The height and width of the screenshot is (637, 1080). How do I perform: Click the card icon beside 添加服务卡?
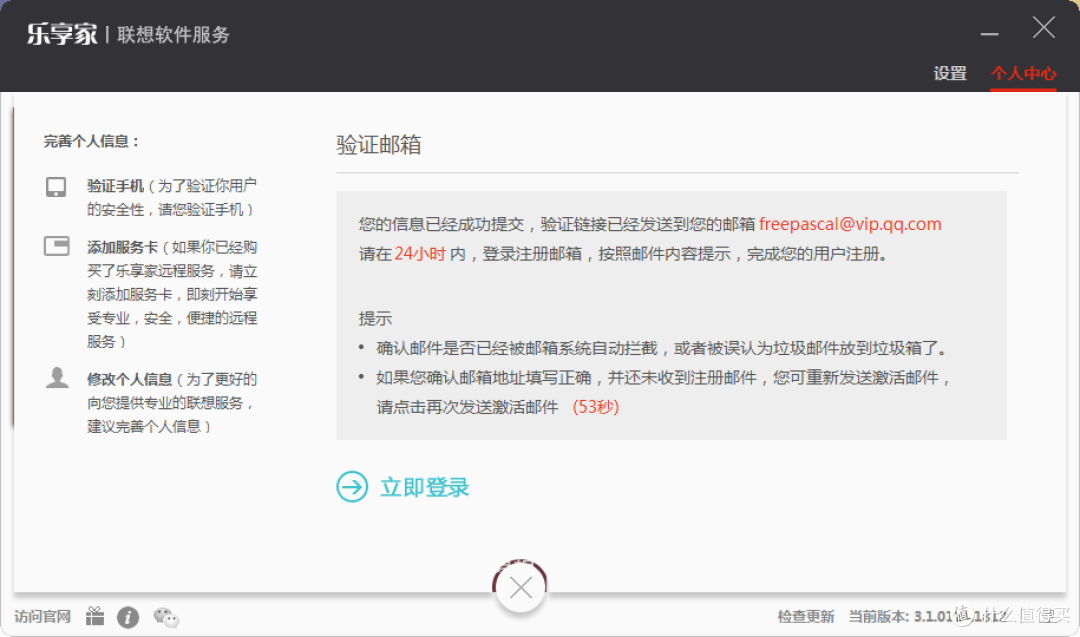pyautogui.click(x=56, y=246)
